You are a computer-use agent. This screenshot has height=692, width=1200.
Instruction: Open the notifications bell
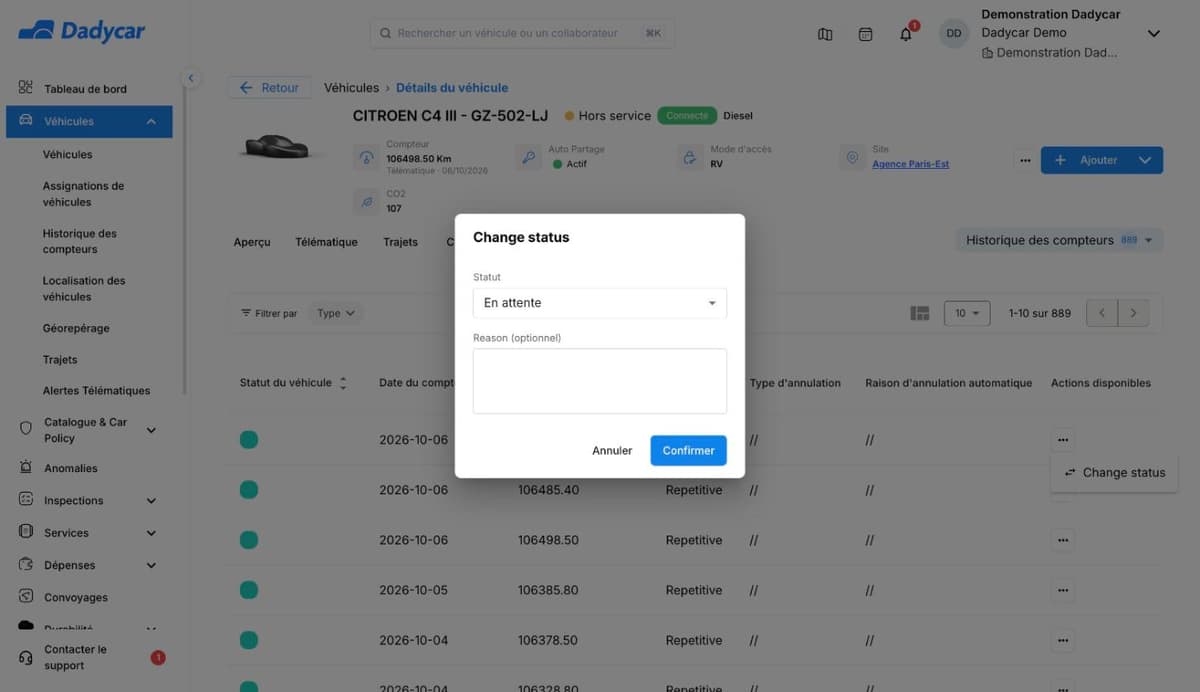(906, 34)
